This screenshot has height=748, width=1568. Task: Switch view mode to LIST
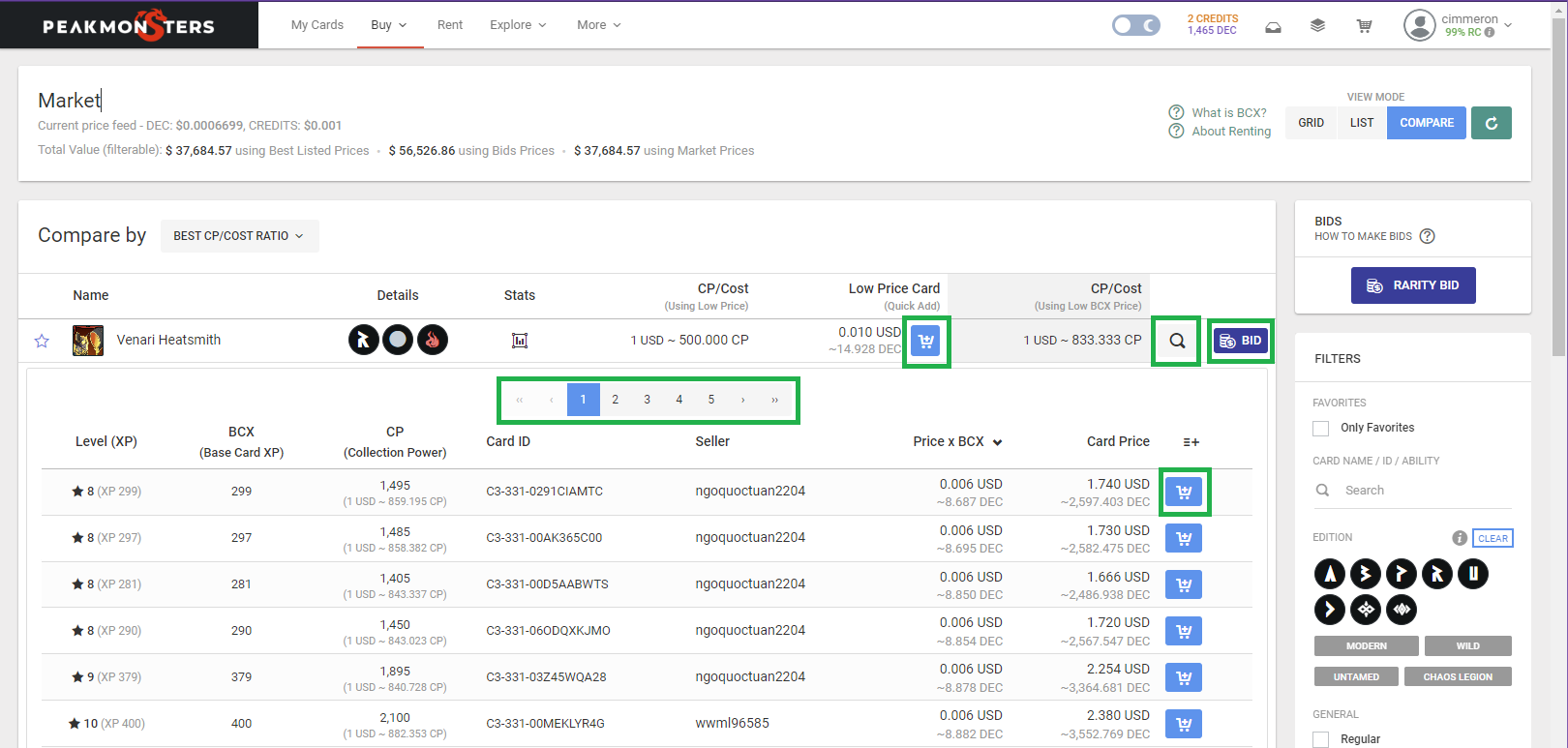[x=1362, y=123]
